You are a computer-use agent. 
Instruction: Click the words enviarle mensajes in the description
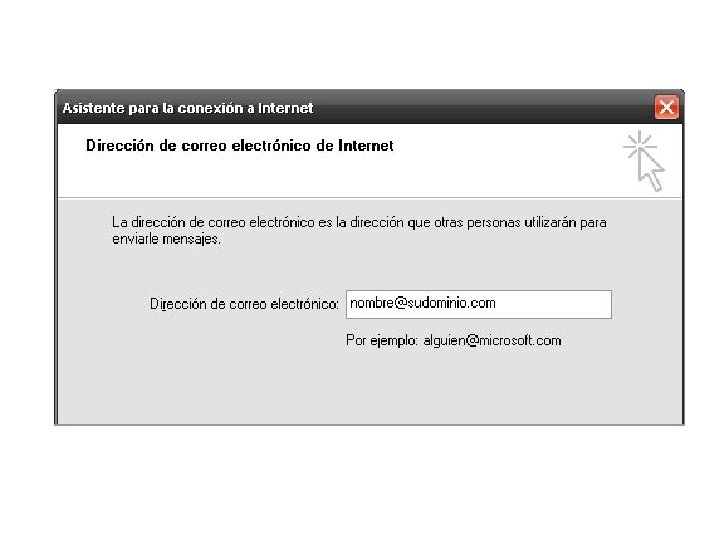pyautogui.click(x=166, y=239)
